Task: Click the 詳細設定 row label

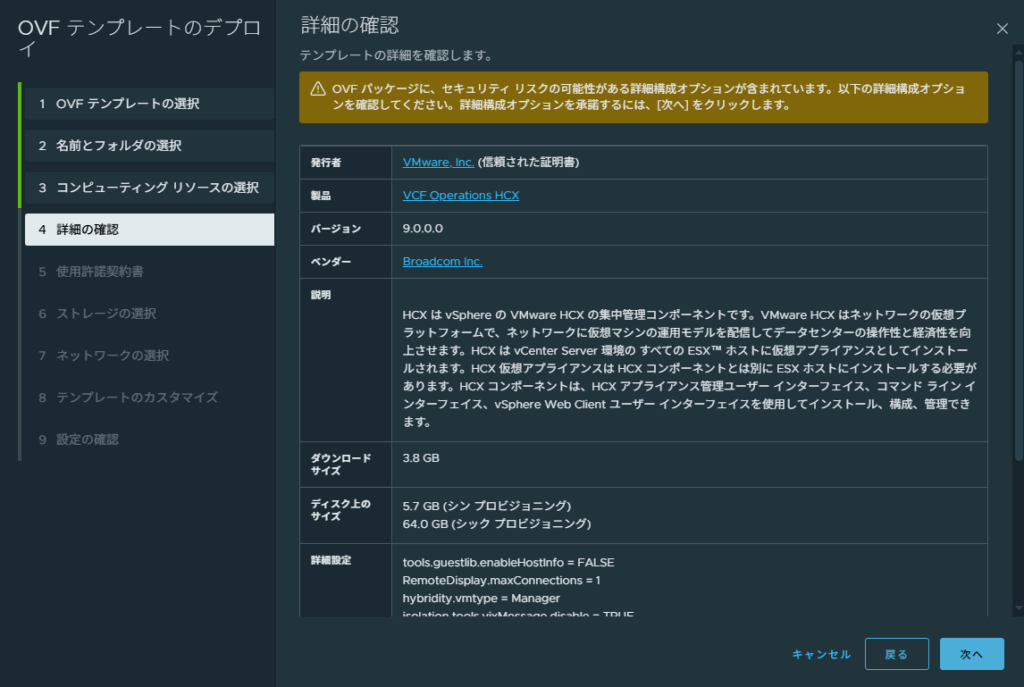Action: tap(331, 561)
